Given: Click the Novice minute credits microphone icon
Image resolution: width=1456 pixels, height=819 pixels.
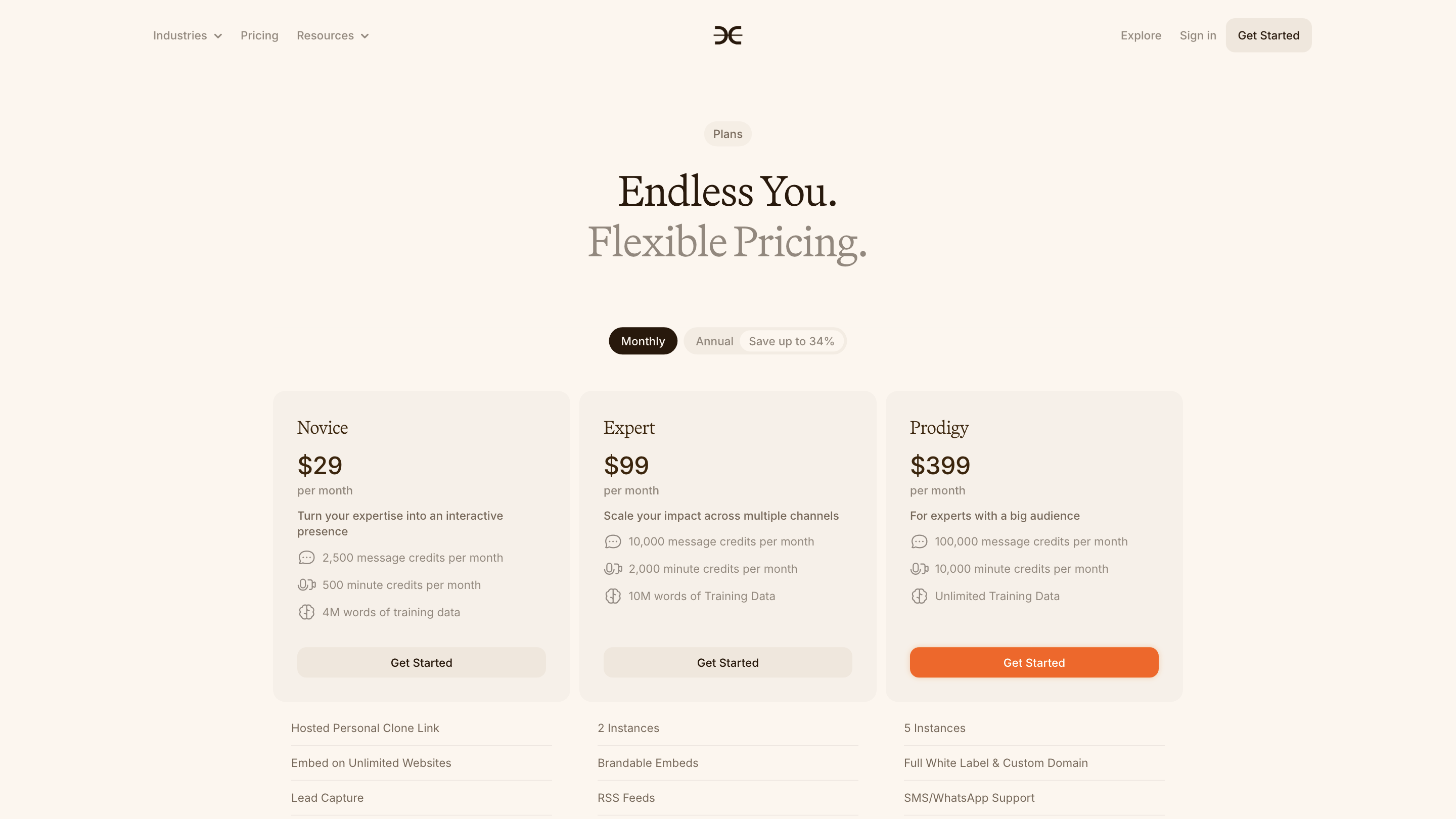Looking at the screenshot, I should click(306, 585).
